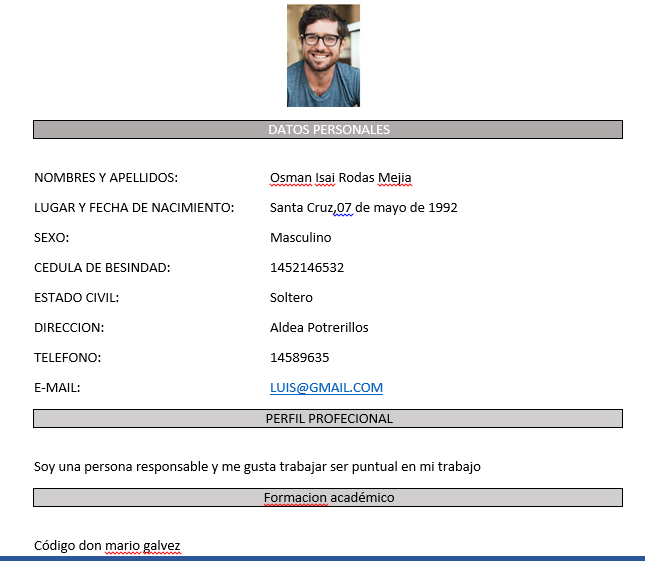Click the Formacion académico section header
This screenshot has width=645, height=561.
328,497
